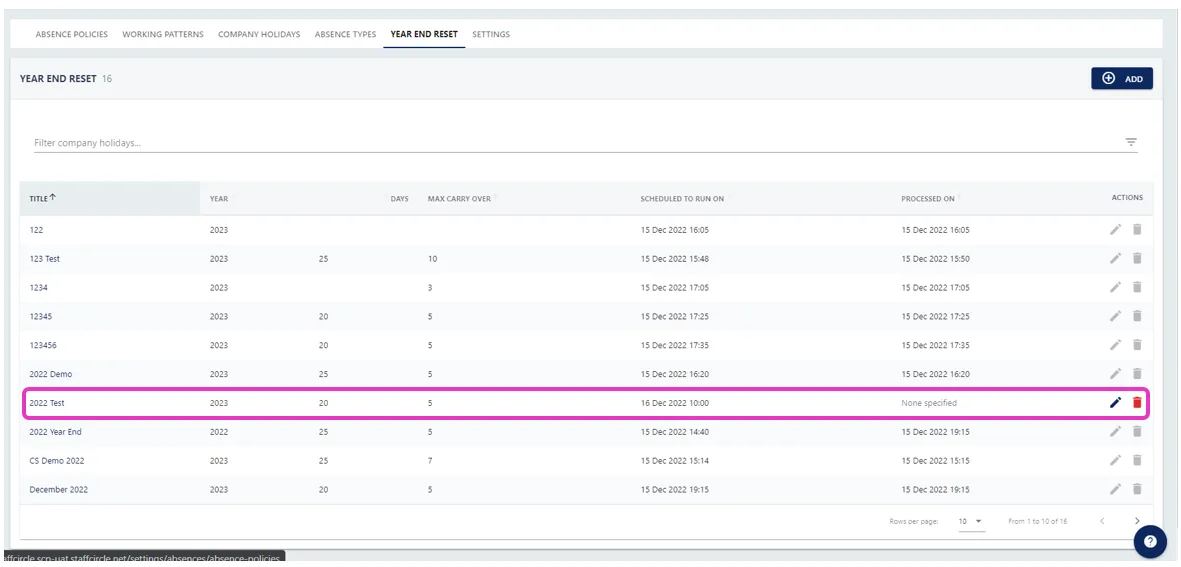The height and width of the screenshot is (567, 1181).
Task: Delete the 12345 entry
Action: tap(1137, 316)
